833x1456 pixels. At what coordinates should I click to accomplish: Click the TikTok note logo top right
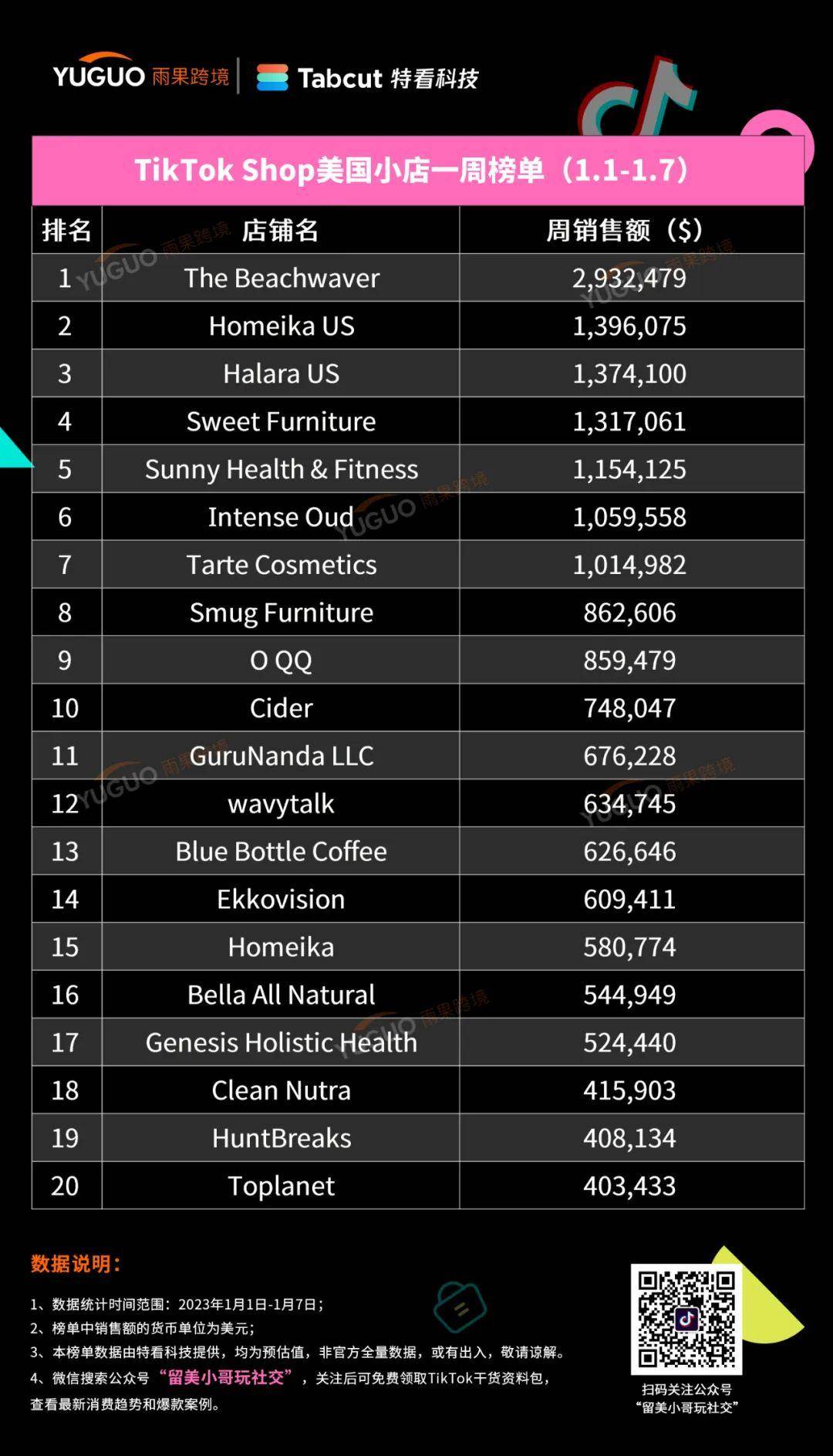(640, 98)
